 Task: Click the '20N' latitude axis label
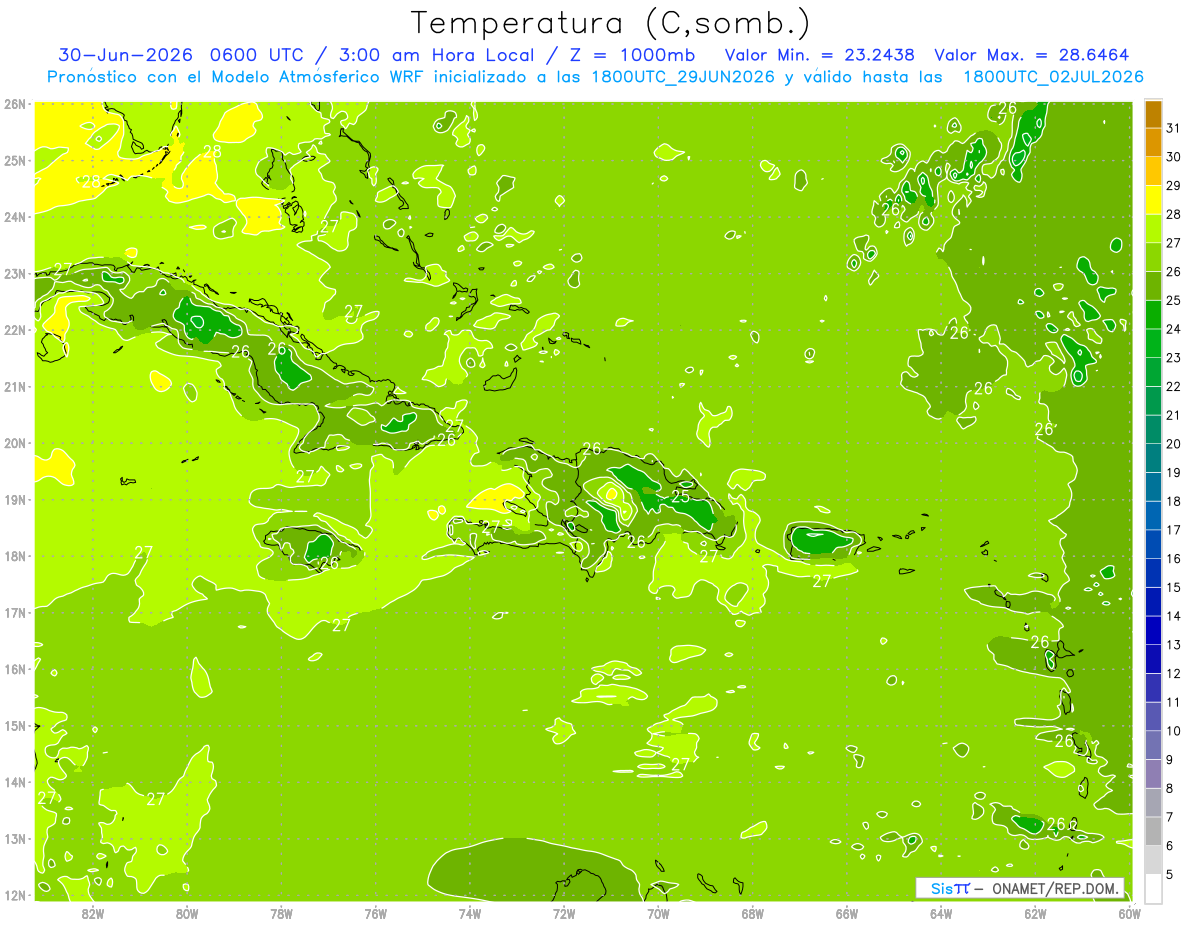pyautogui.click(x=15, y=443)
